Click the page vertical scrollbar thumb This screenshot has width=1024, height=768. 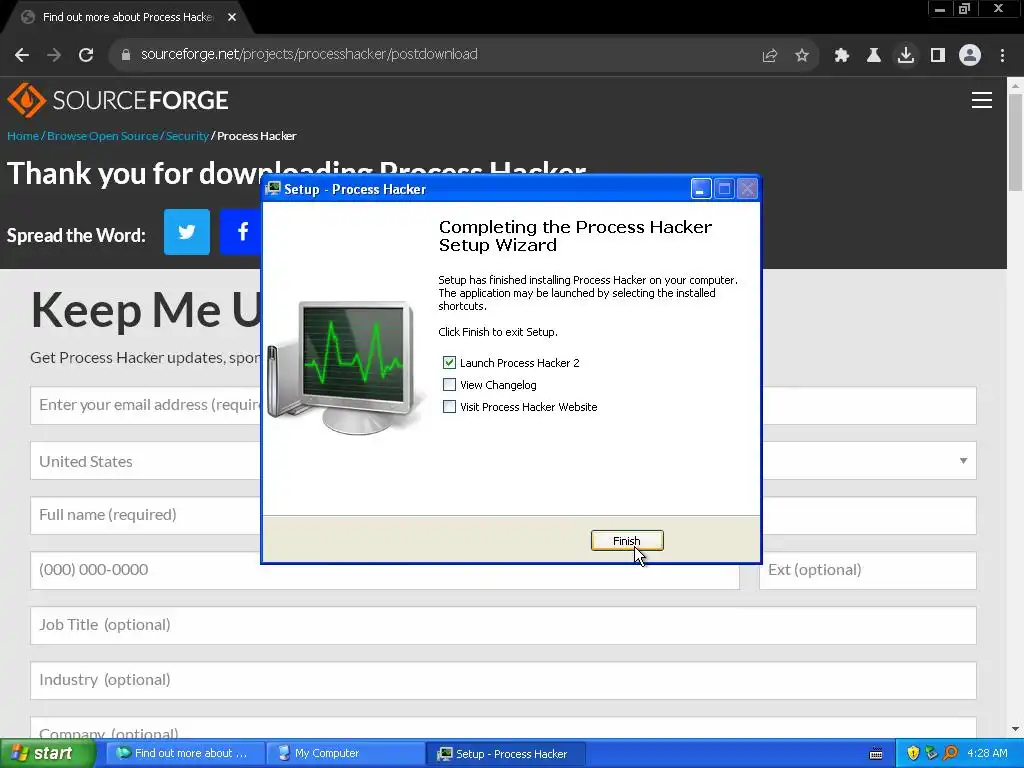1015,142
